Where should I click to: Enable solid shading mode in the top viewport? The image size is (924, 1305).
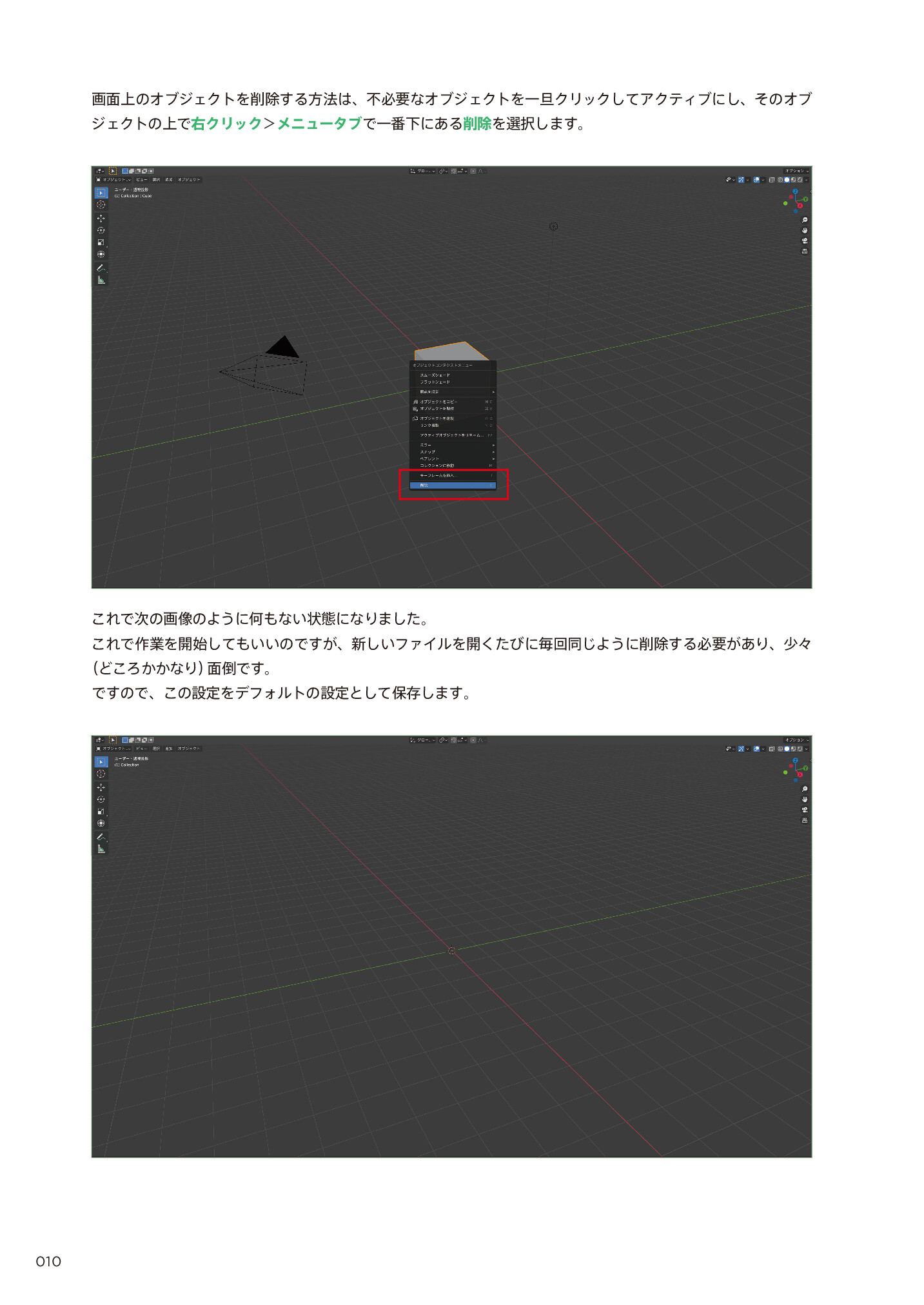[x=787, y=180]
